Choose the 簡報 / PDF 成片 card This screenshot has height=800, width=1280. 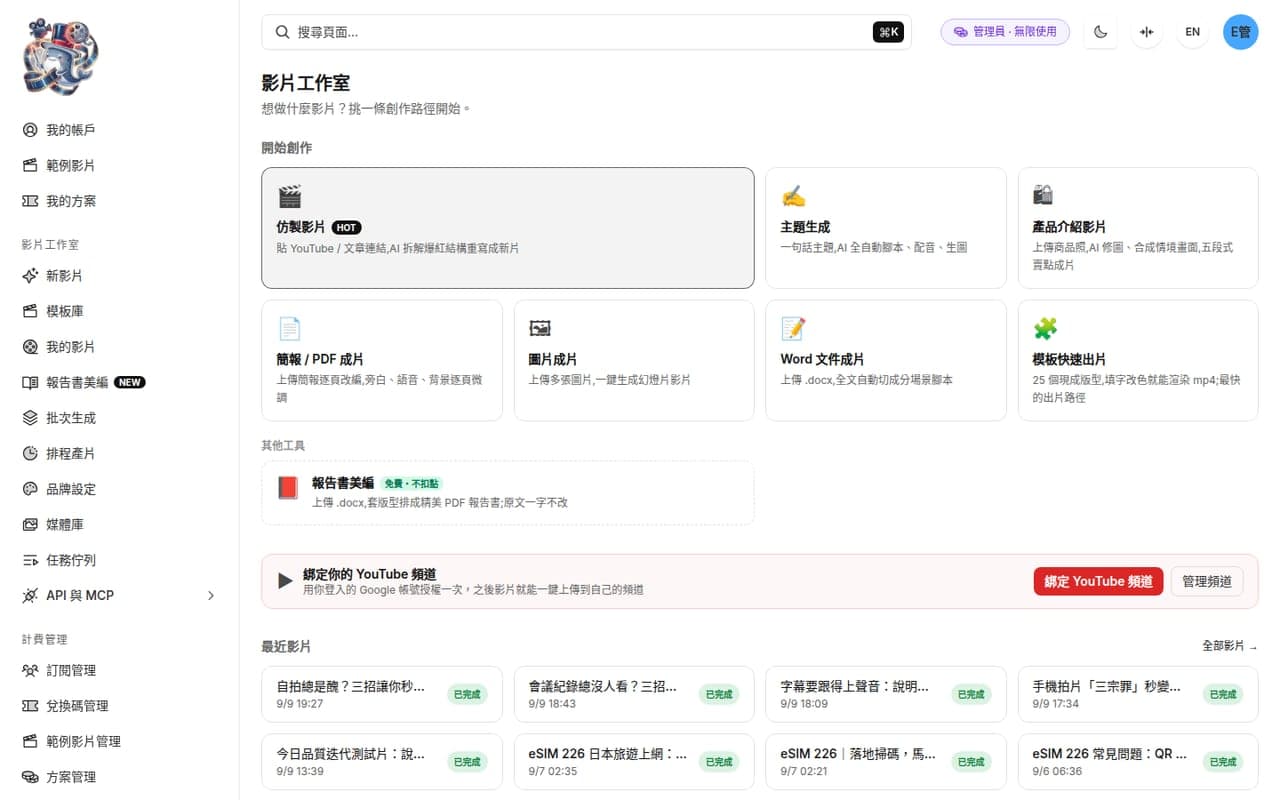(382, 360)
